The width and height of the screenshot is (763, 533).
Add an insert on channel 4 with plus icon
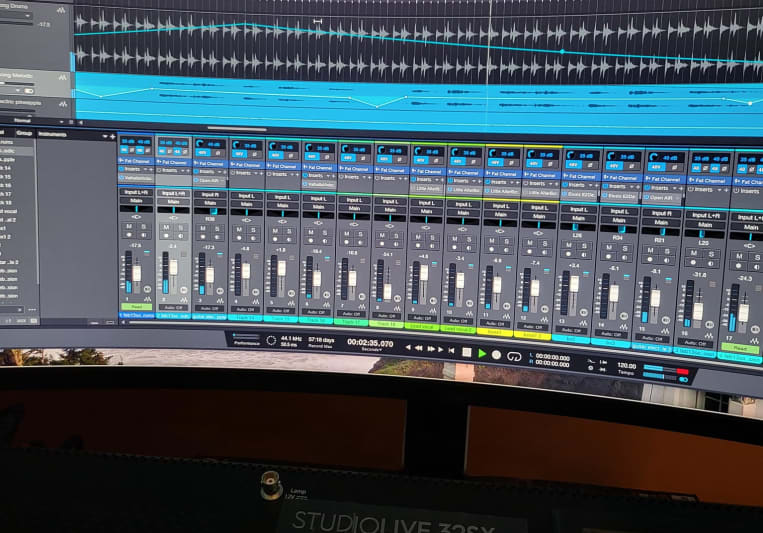(261, 173)
